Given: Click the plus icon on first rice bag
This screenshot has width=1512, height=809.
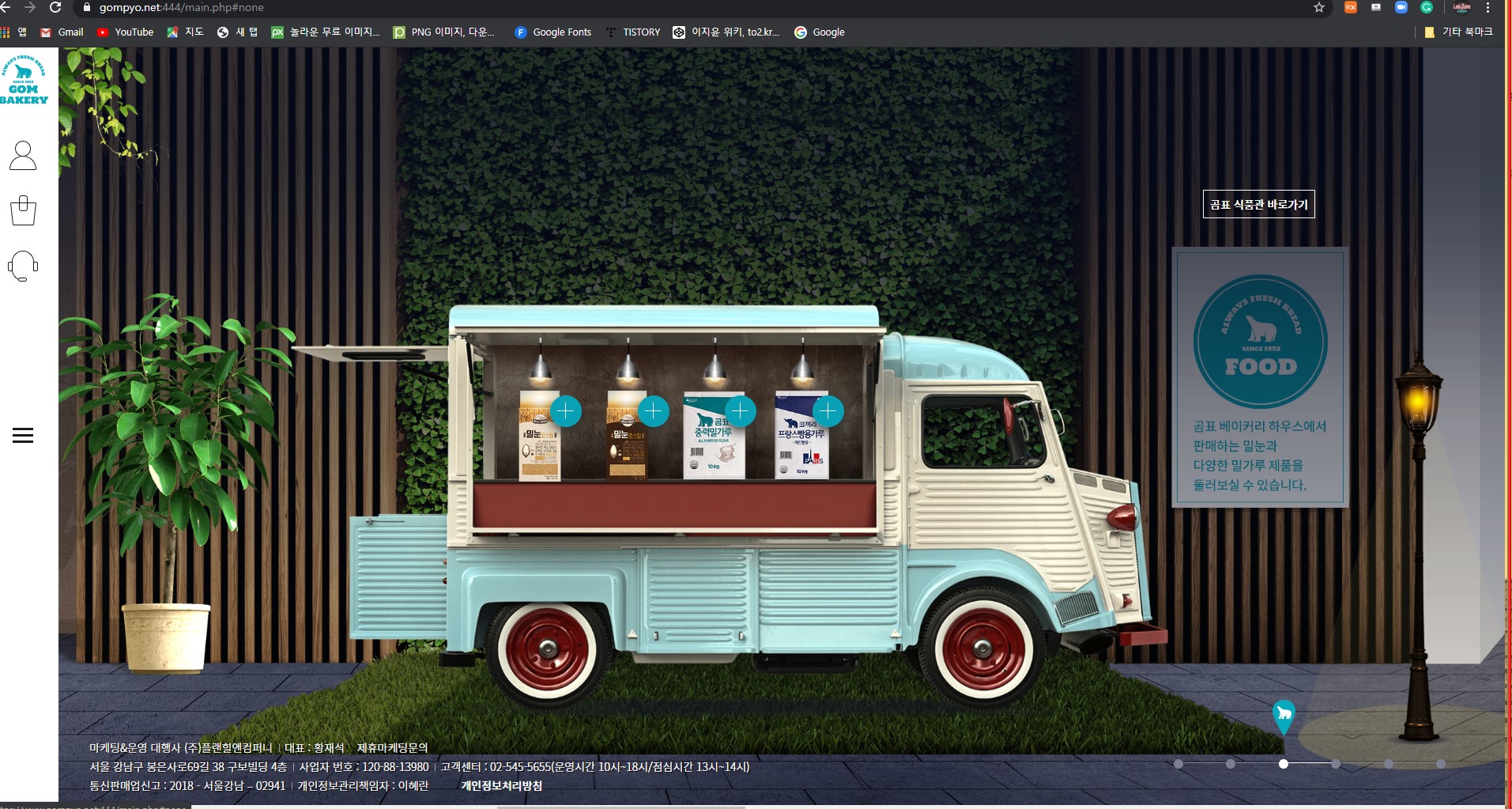Looking at the screenshot, I should point(566,411).
